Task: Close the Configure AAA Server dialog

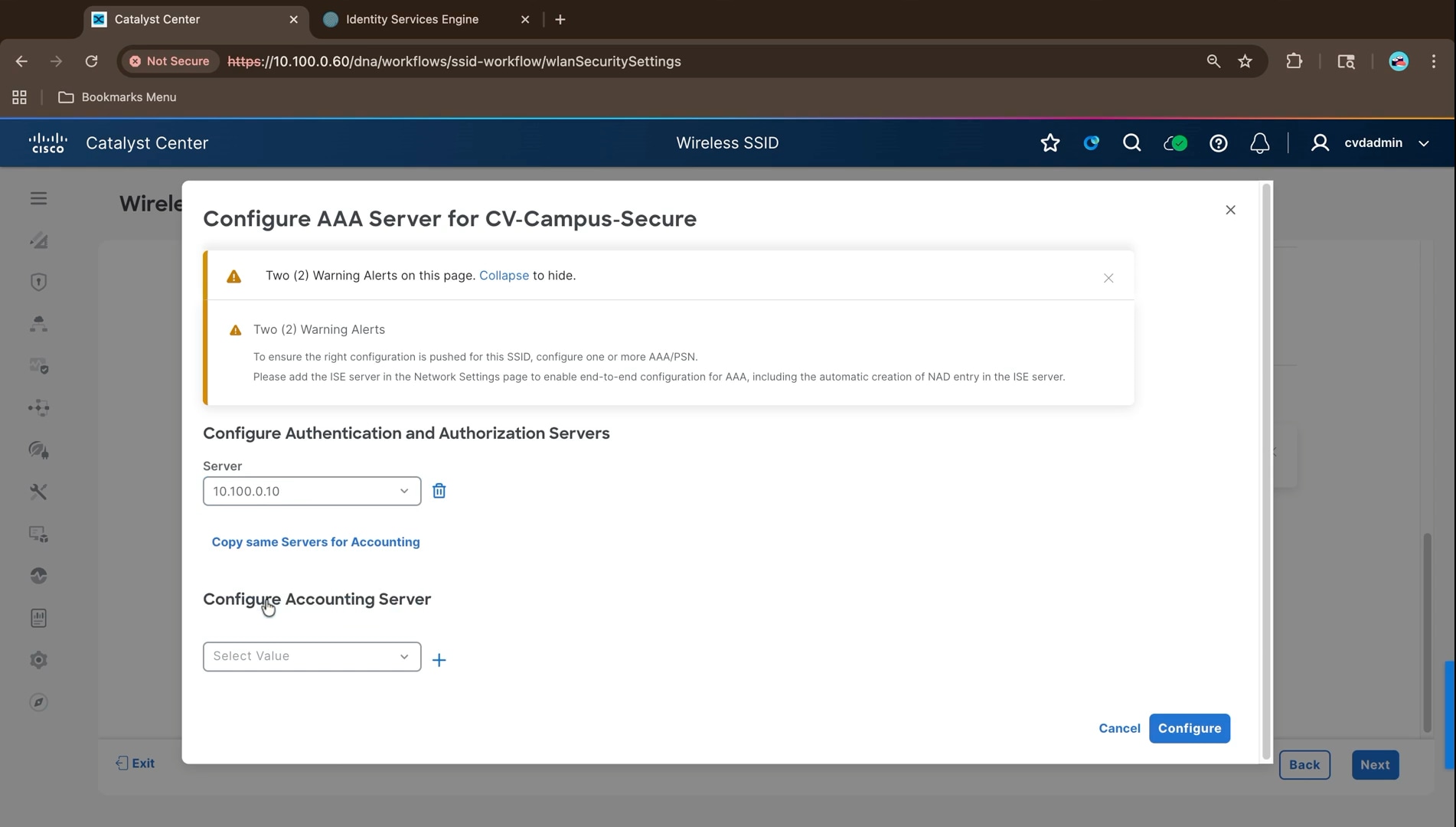Action: pos(1230,210)
